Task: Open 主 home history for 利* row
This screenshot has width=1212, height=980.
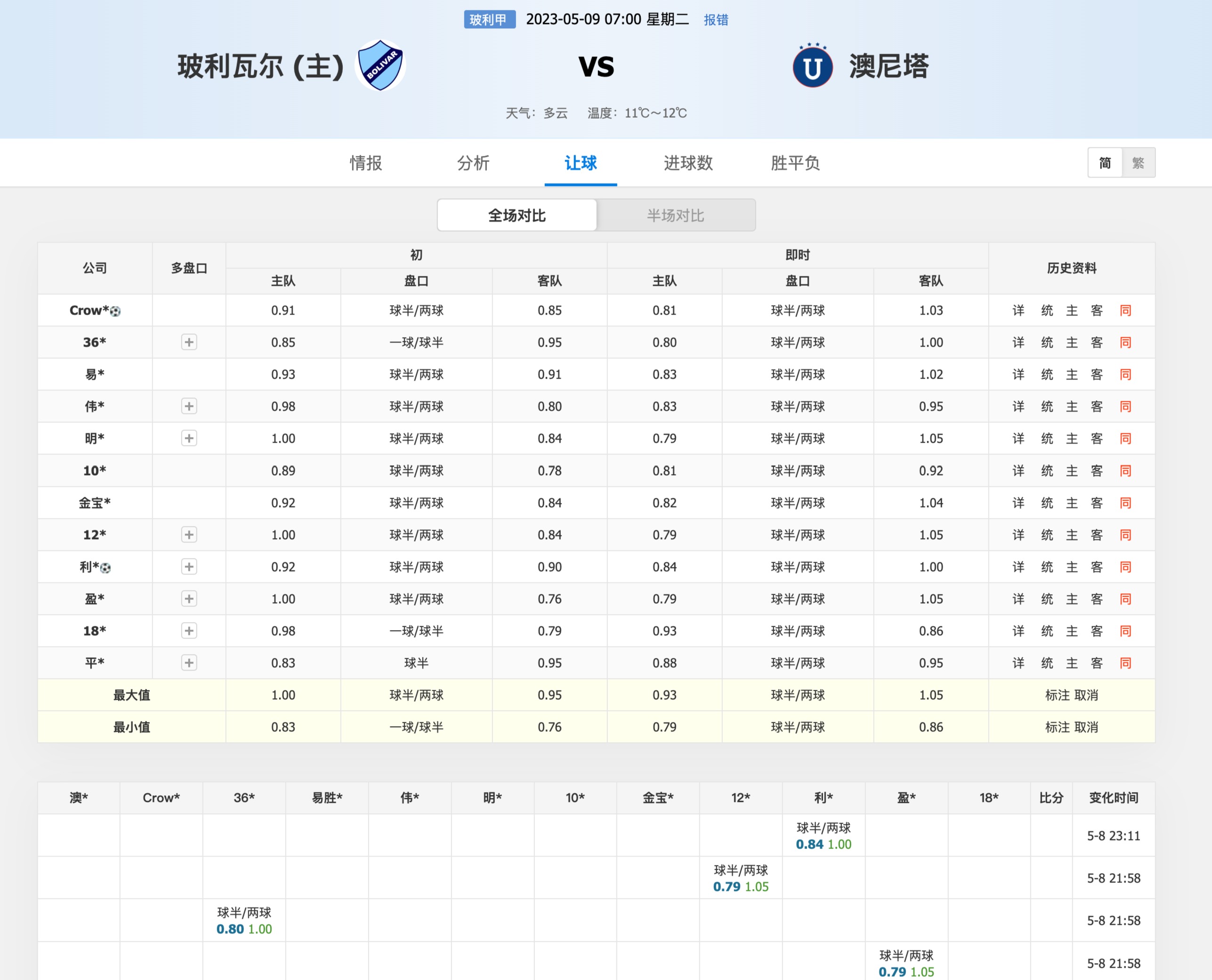Action: [x=1072, y=567]
